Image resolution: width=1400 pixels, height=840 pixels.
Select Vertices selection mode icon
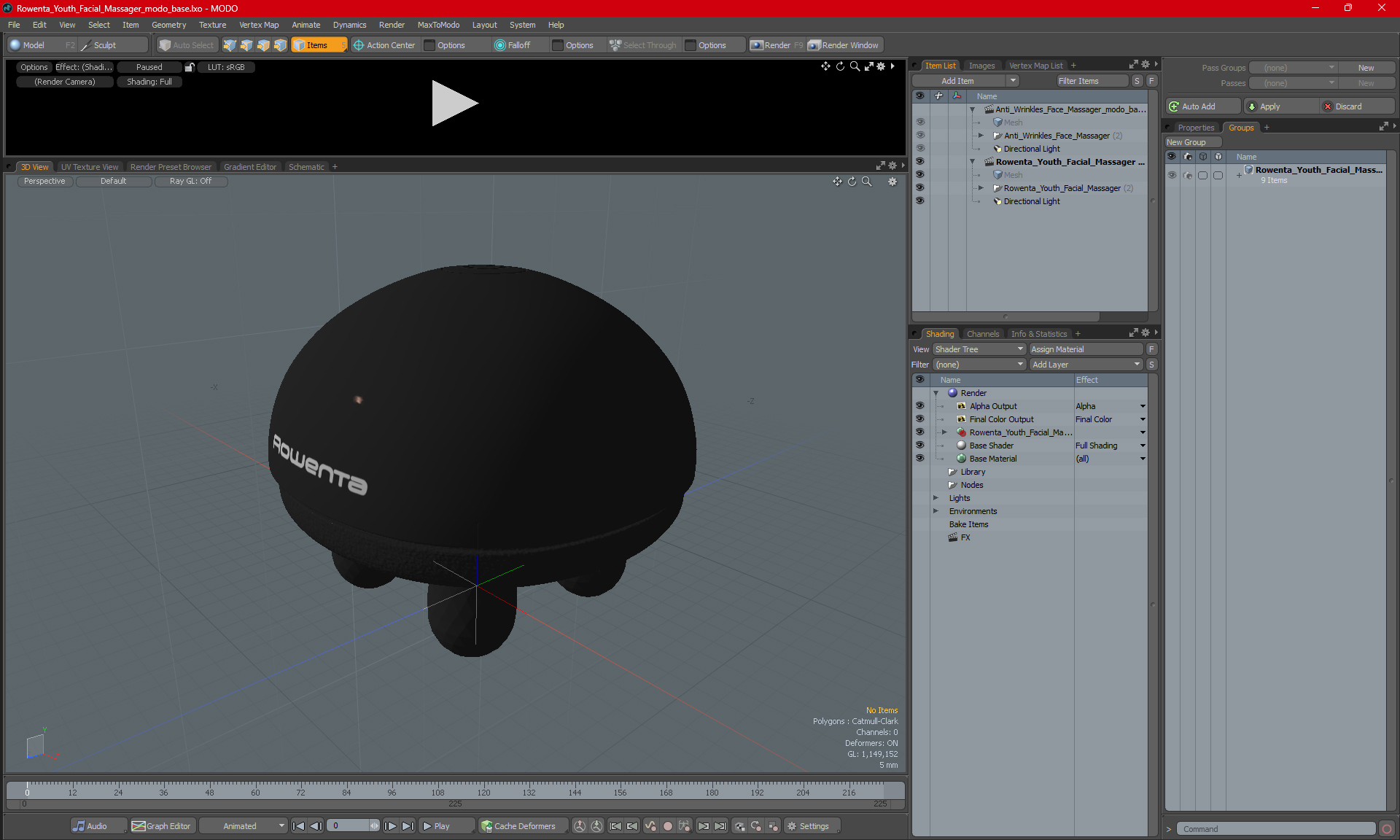tap(230, 45)
